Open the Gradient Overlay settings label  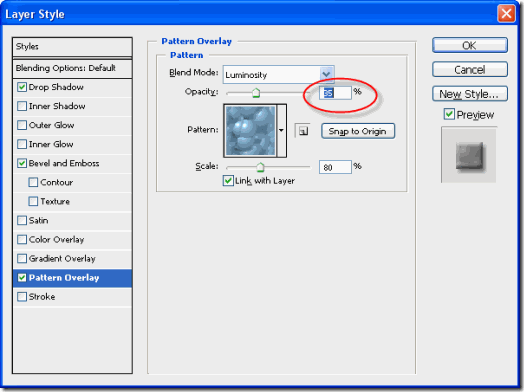click(62, 259)
